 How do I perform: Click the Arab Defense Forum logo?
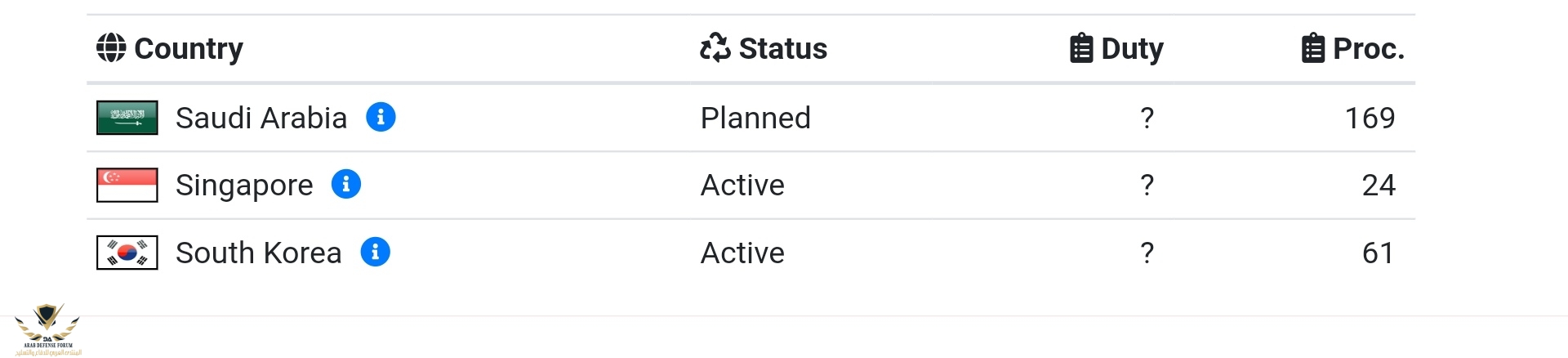tap(48, 329)
